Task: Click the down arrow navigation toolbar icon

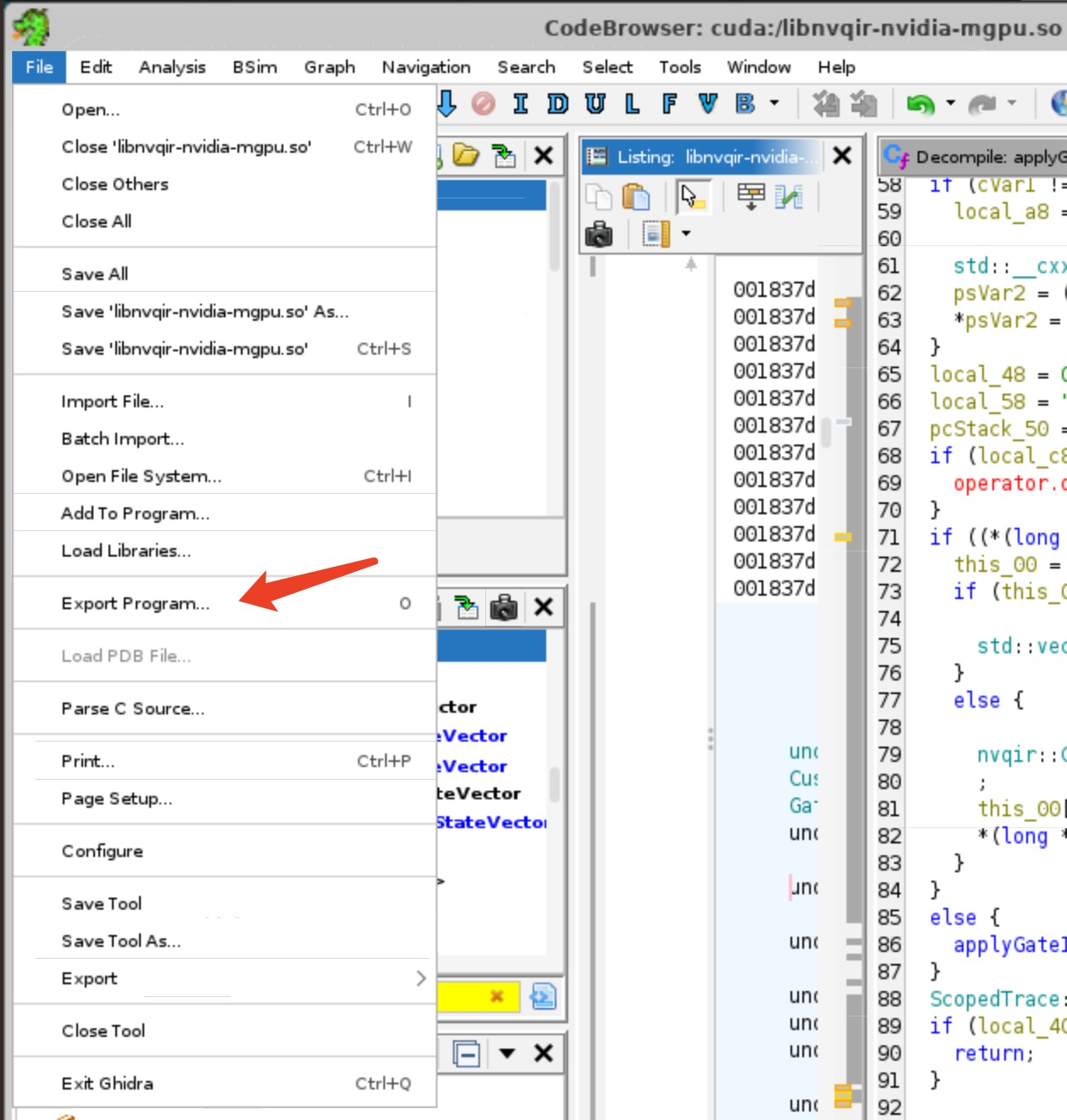Action: 447,104
